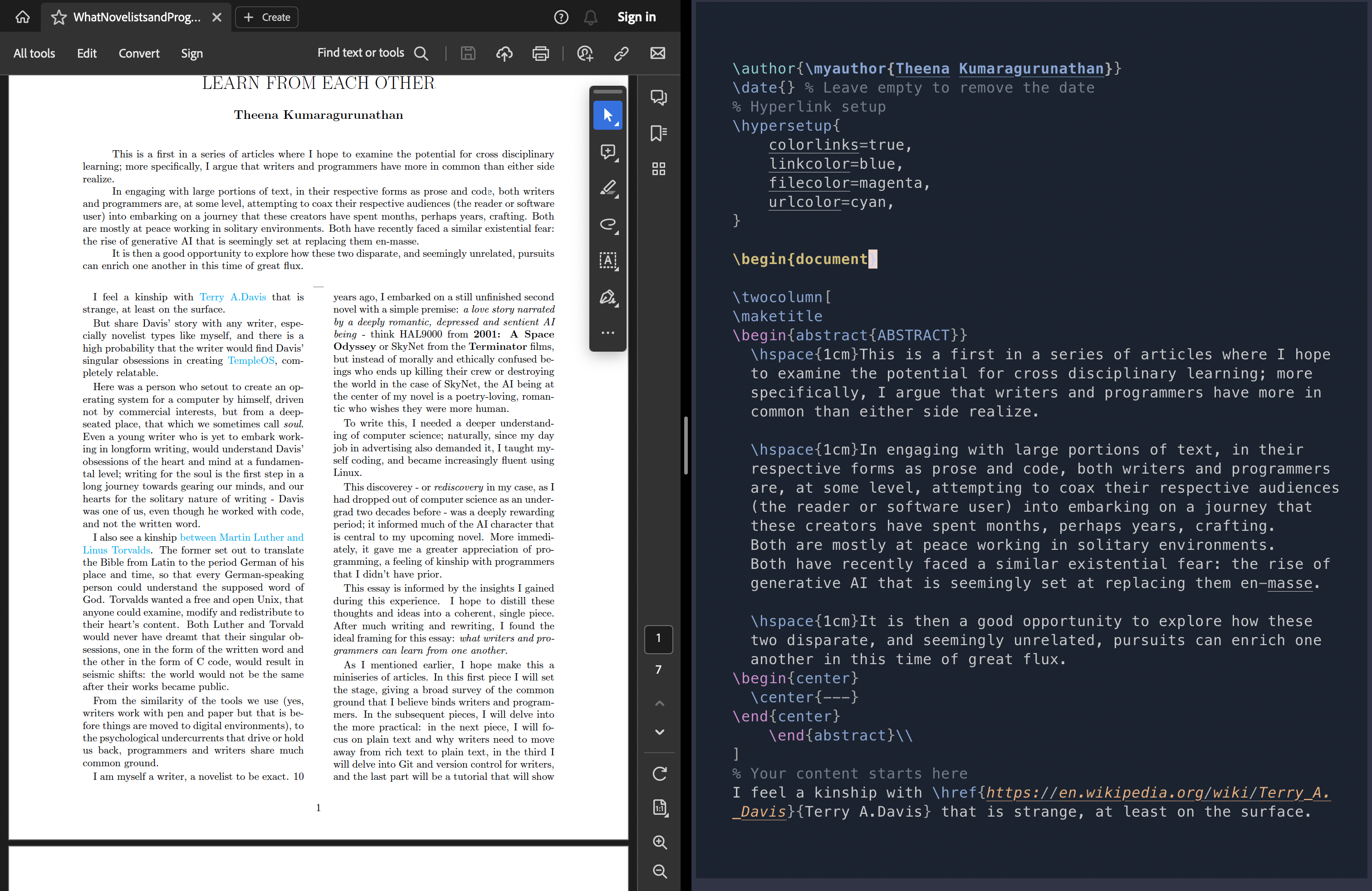
Task: Zoom in with magnifier plus icon
Action: [x=660, y=842]
